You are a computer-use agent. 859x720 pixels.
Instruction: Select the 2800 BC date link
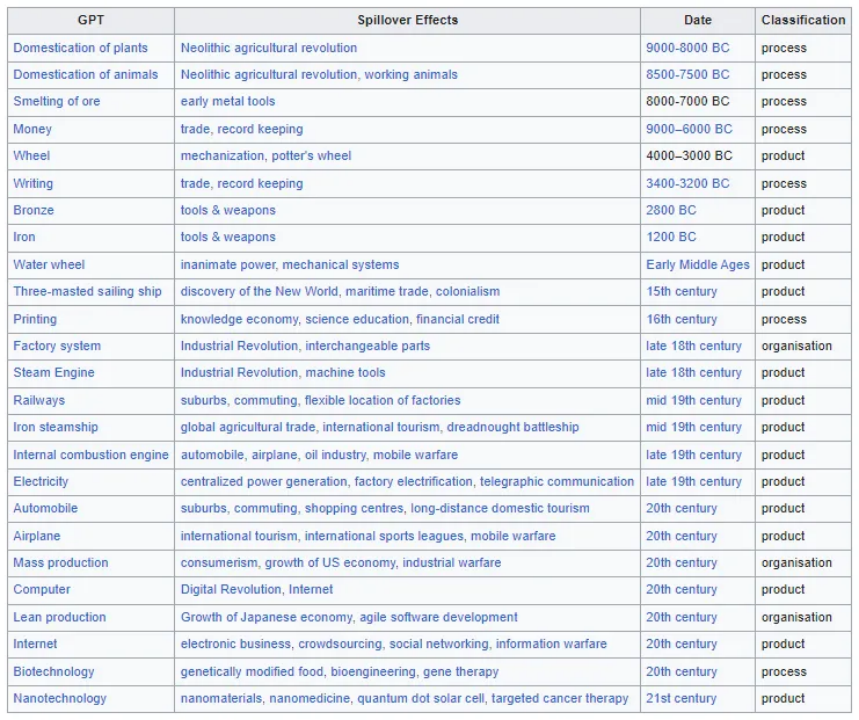671,210
